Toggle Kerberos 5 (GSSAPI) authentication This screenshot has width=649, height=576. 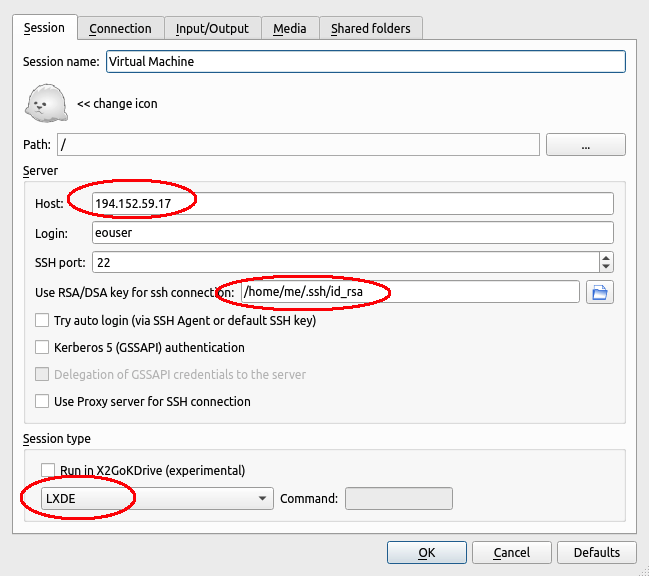click(x=42, y=348)
